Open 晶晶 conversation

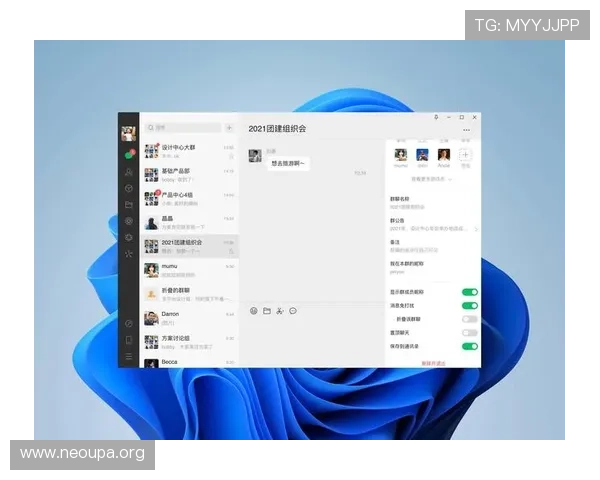189,222
